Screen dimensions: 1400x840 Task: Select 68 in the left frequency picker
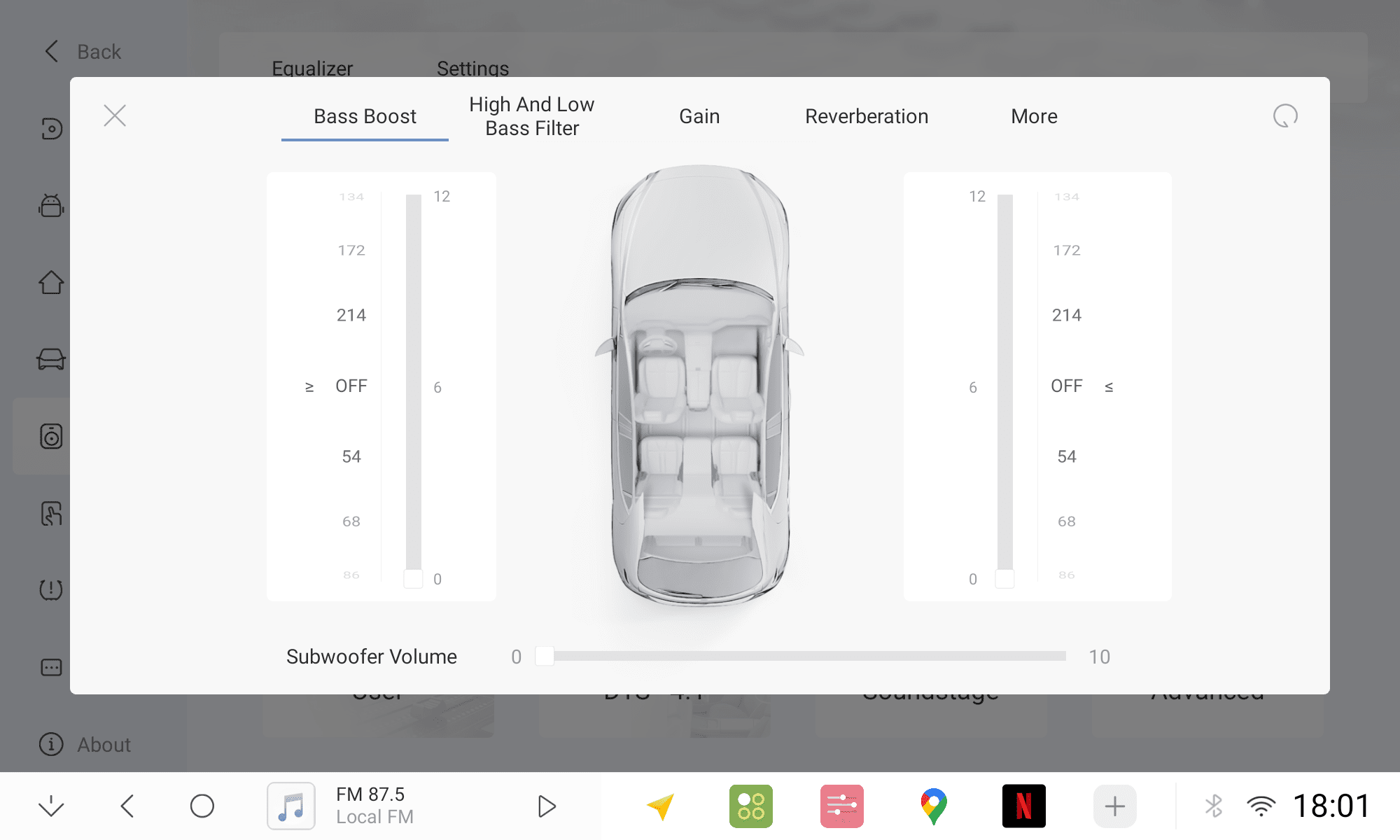[351, 521]
